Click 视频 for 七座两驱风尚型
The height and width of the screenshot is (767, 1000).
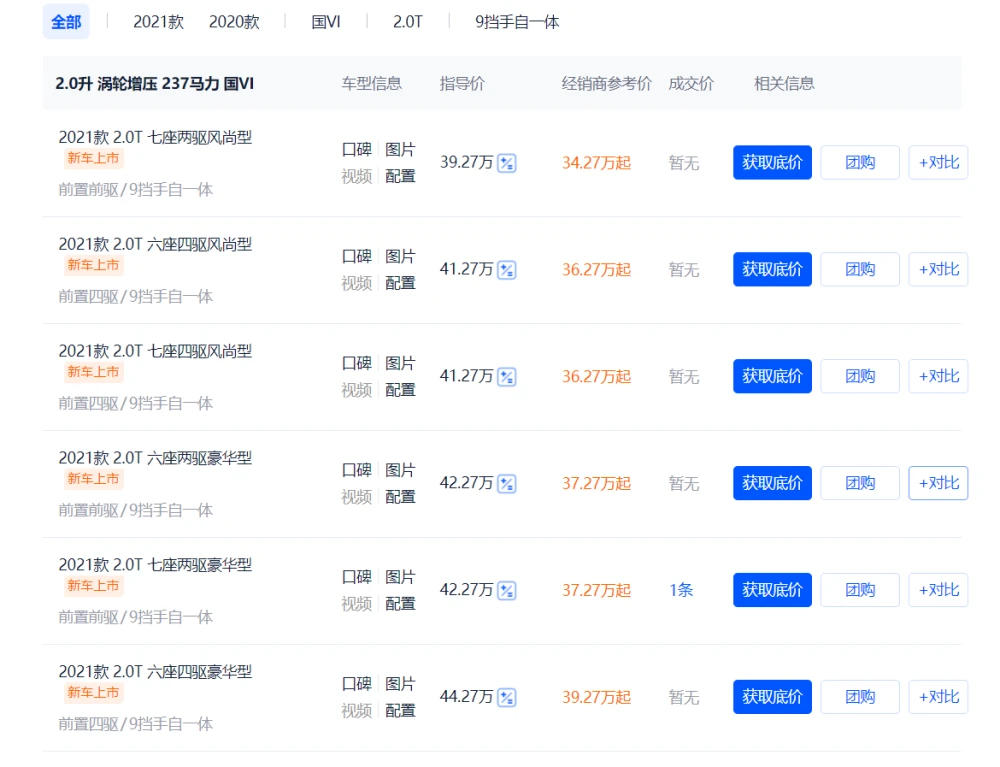point(357,176)
